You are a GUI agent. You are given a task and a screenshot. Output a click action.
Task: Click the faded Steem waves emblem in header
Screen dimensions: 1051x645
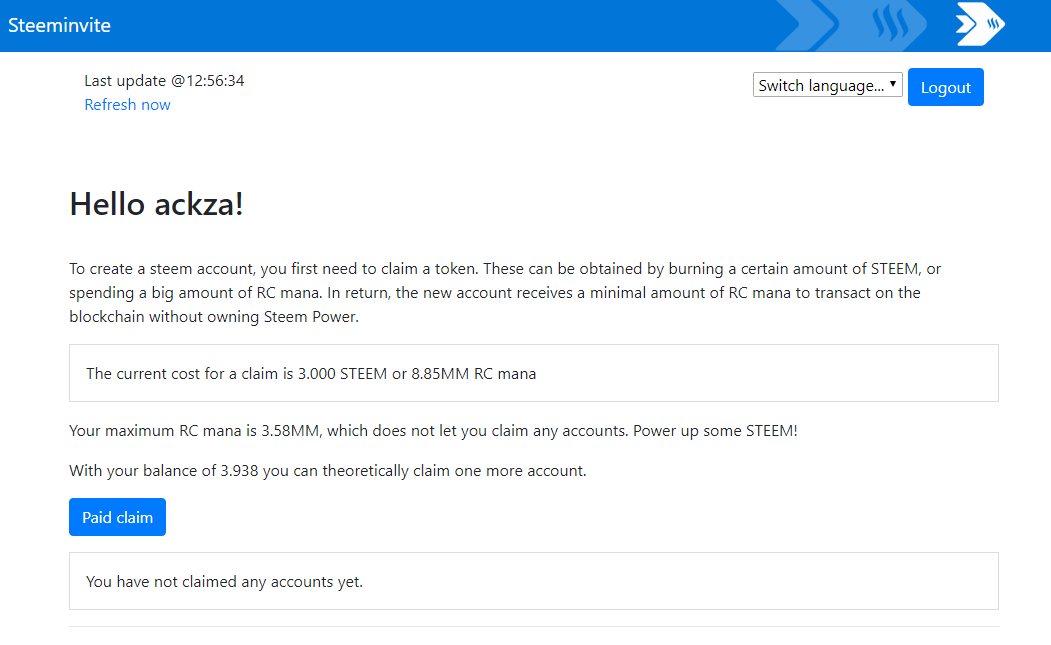[x=888, y=24]
